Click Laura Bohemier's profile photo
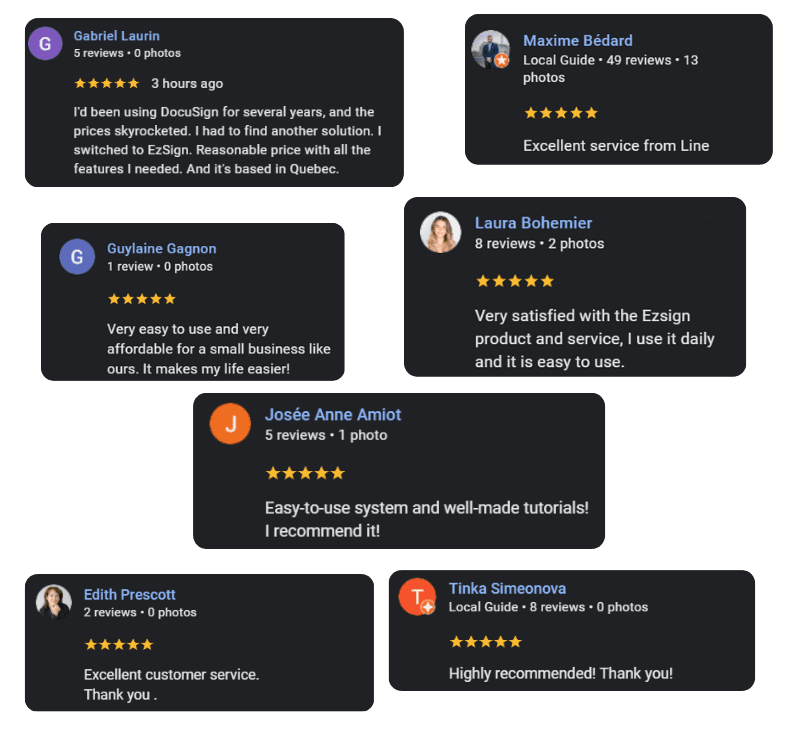This screenshot has height=736, width=791. [440, 232]
